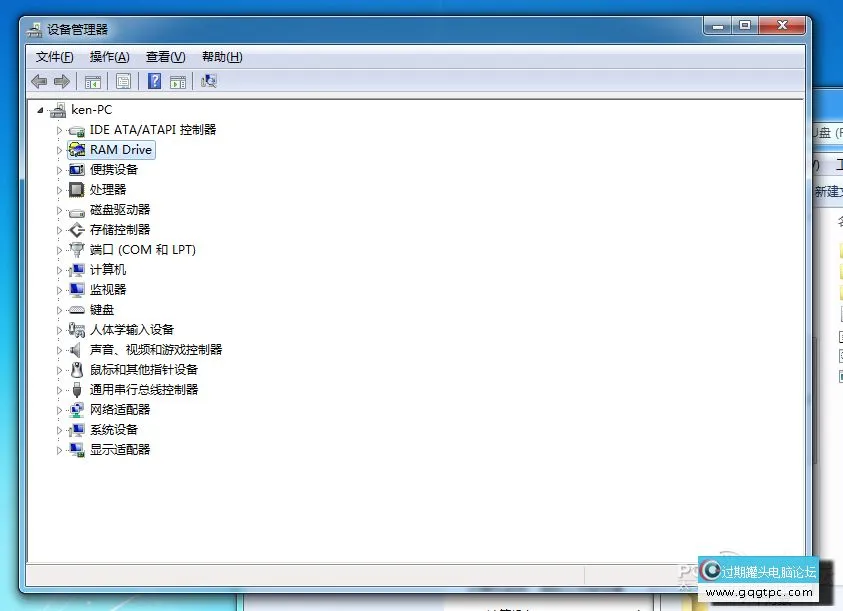Click the Back arrow in the toolbar
This screenshot has height=611, width=843.
(39, 82)
